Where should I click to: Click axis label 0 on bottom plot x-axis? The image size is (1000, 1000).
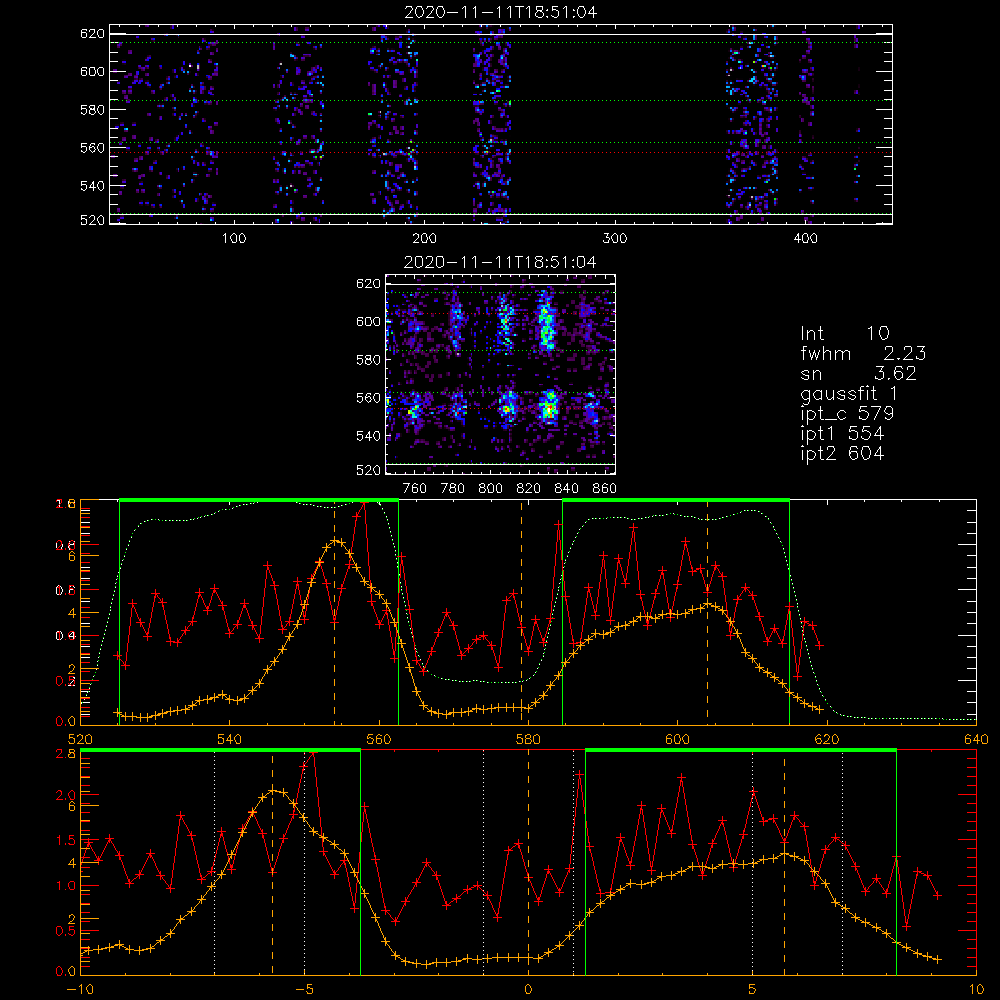(528, 990)
